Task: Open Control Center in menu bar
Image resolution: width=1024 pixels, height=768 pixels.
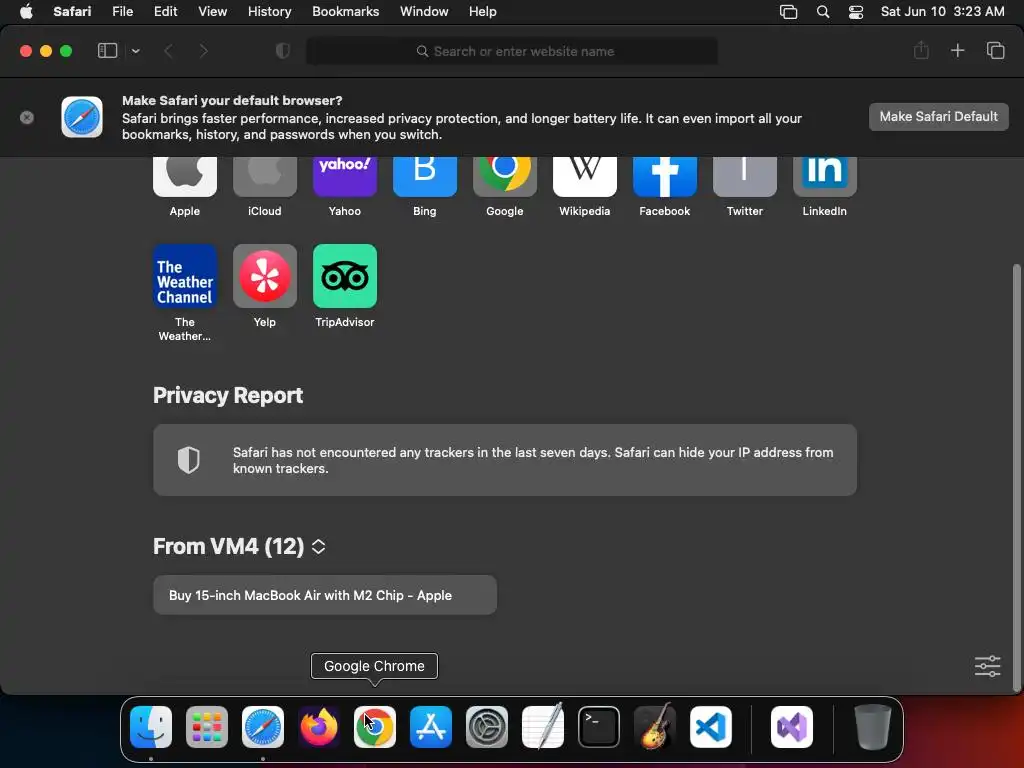Action: [856, 12]
